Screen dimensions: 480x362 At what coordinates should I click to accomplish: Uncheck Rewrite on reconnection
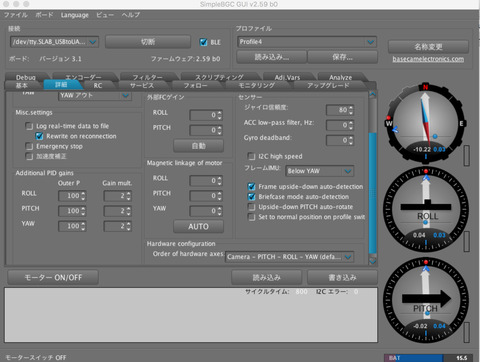pos(39,136)
